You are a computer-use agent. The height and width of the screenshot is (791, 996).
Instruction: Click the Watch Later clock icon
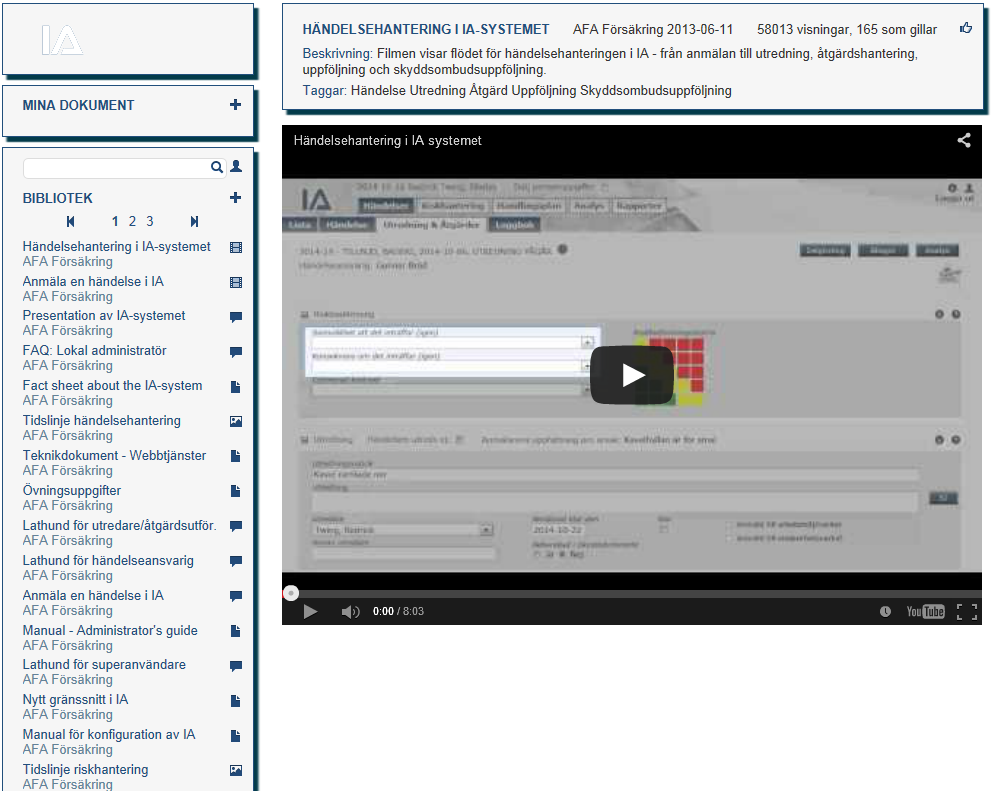click(885, 611)
